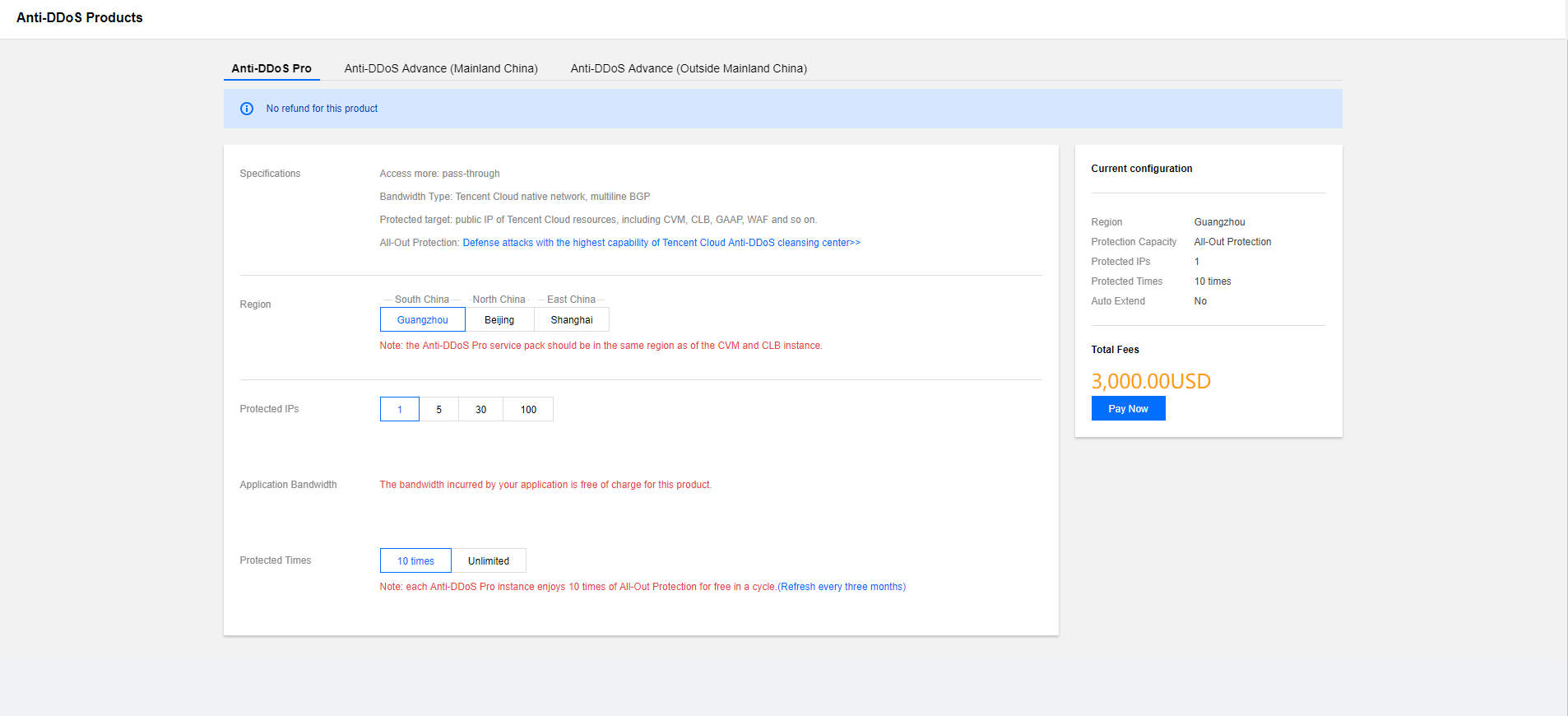Open the Defense attacks cleansing center link
This screenshot has height=716, width=1568.
tap(661, 243)
